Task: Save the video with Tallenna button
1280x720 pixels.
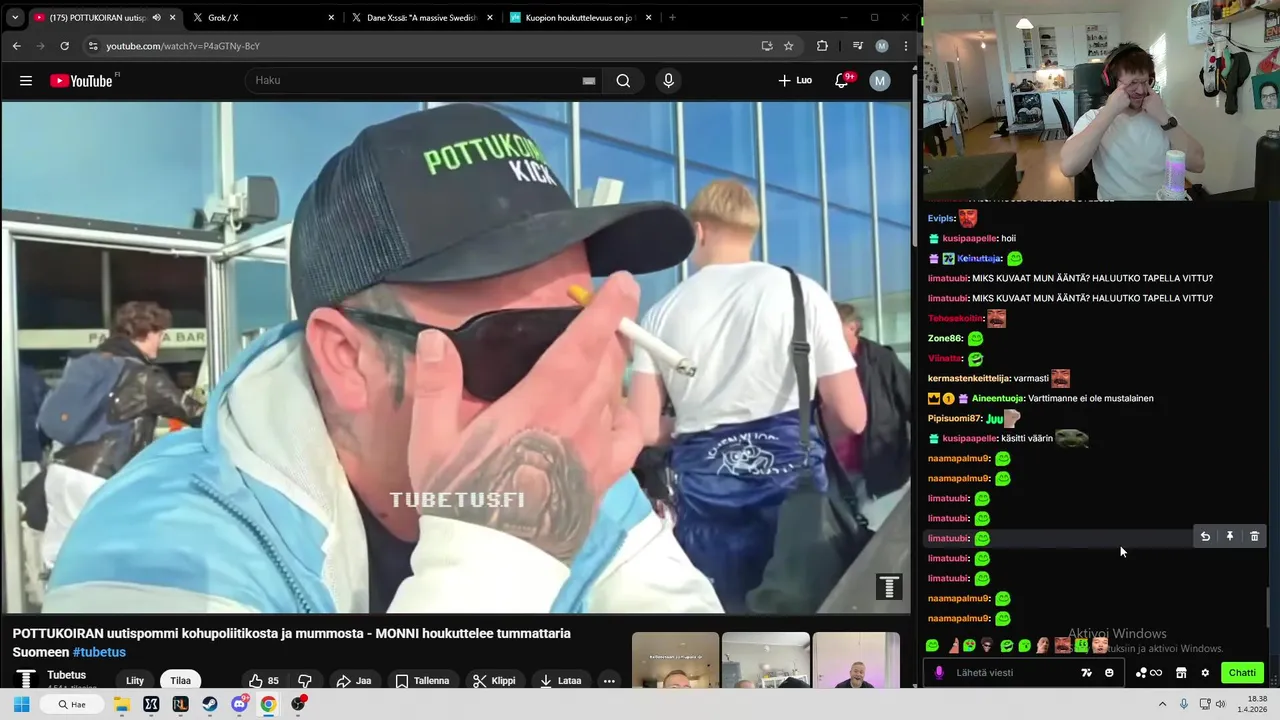Action: click(x=422, y=681)
